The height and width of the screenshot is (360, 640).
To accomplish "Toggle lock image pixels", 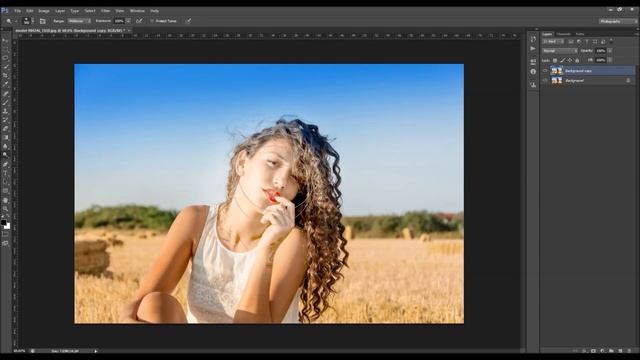I will [562, 60].
